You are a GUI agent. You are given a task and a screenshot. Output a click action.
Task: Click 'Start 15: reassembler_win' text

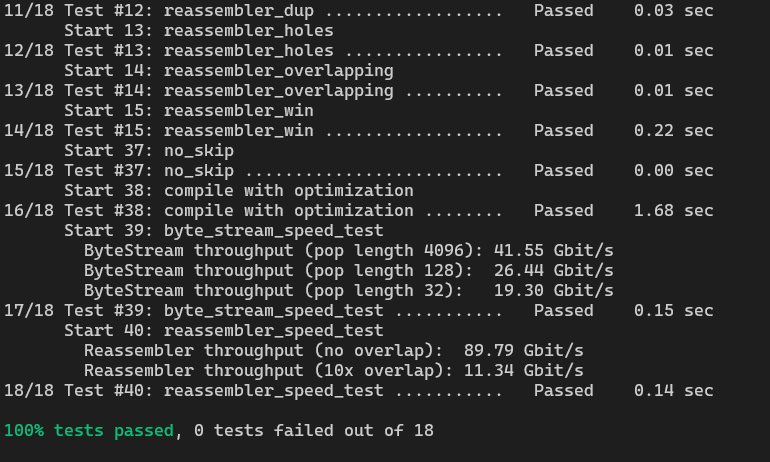[189, 110]
